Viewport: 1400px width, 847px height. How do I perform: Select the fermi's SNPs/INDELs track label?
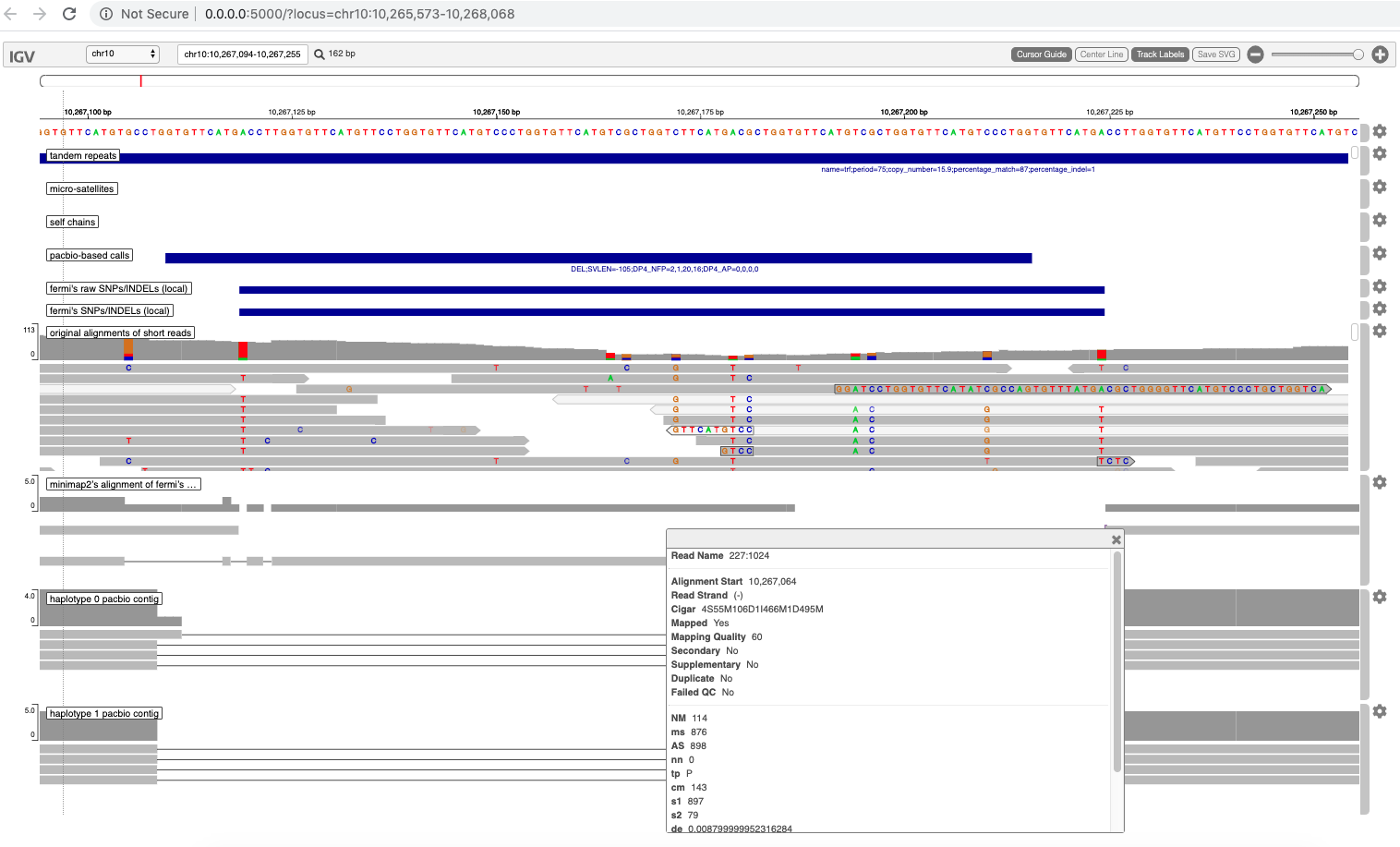point(109,309)
